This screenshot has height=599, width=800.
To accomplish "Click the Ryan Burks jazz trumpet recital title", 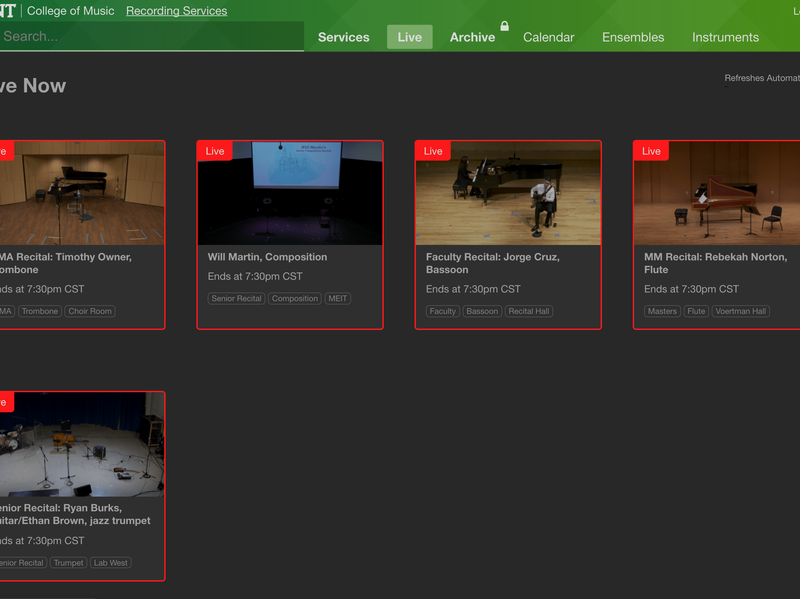I will pos(75,514).
